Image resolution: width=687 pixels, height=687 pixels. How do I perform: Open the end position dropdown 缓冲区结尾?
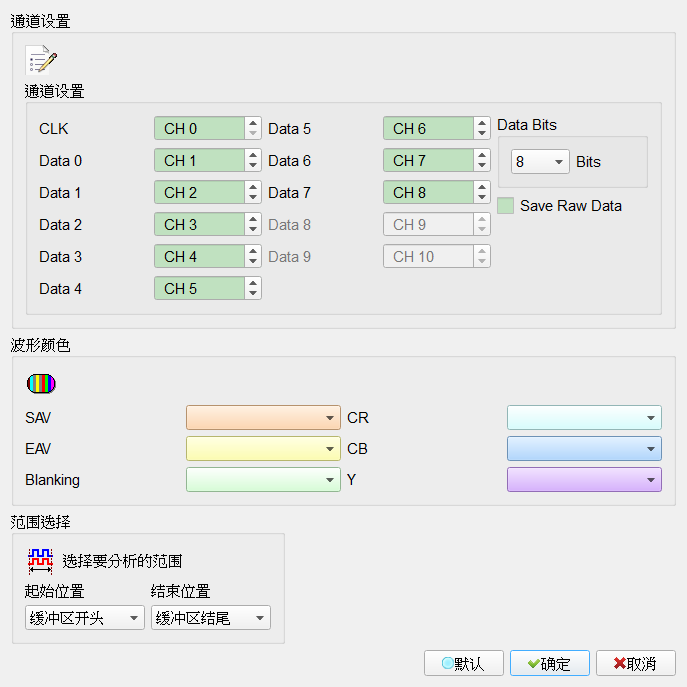coord(211,618)
